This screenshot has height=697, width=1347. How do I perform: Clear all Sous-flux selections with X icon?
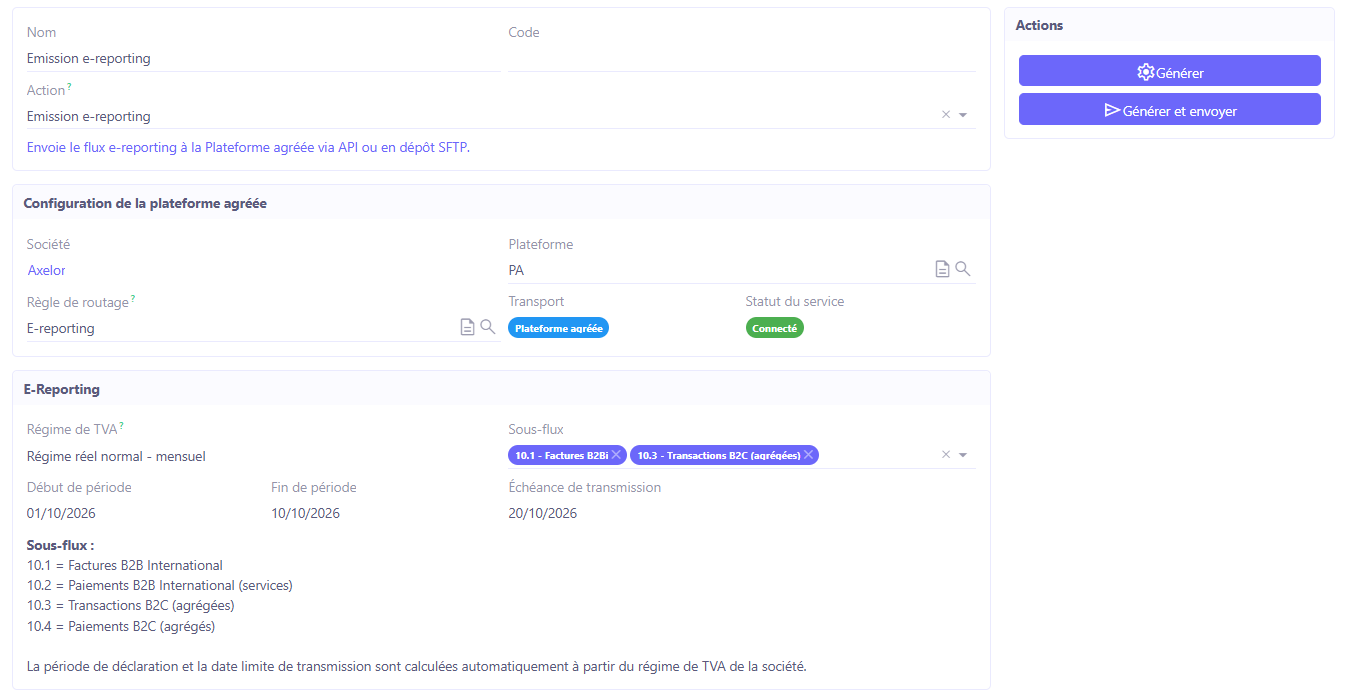point(946,455)
